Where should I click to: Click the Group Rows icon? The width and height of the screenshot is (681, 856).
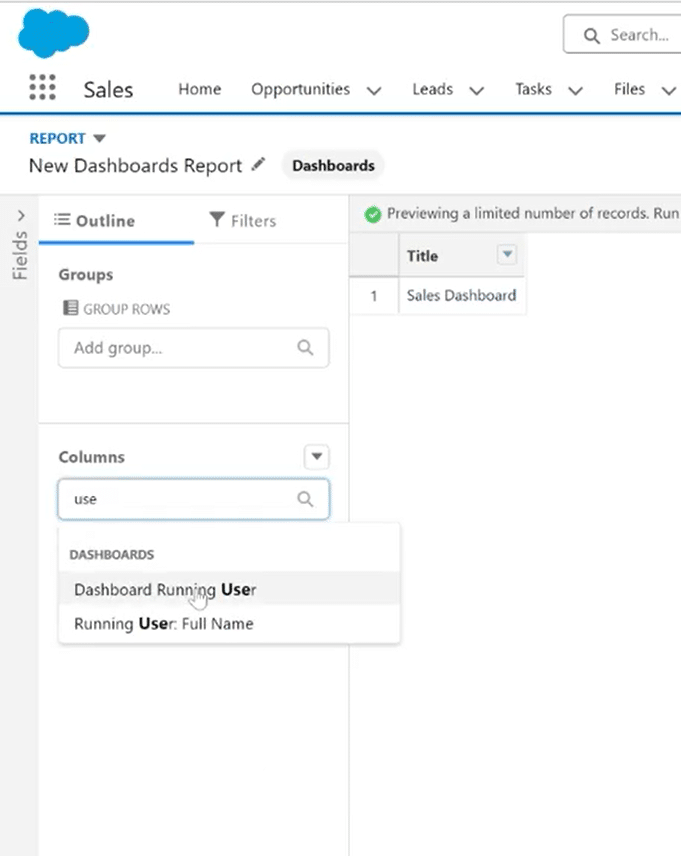coord(70,308)
